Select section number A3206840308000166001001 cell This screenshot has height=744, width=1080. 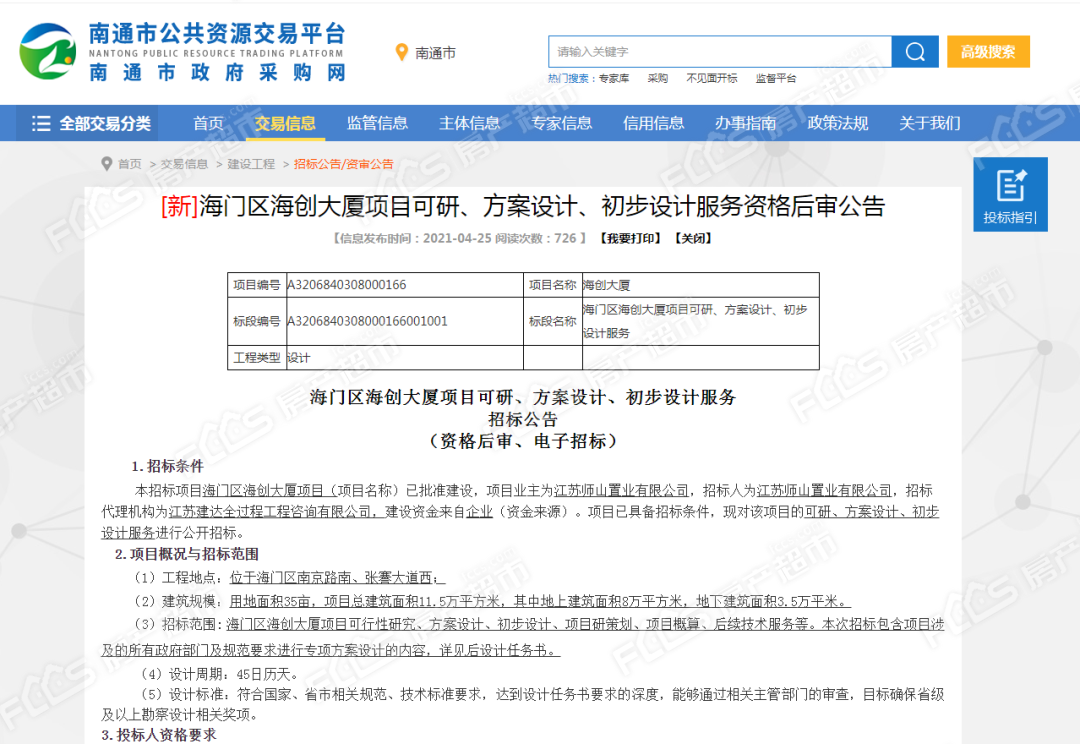coord(404,321)
